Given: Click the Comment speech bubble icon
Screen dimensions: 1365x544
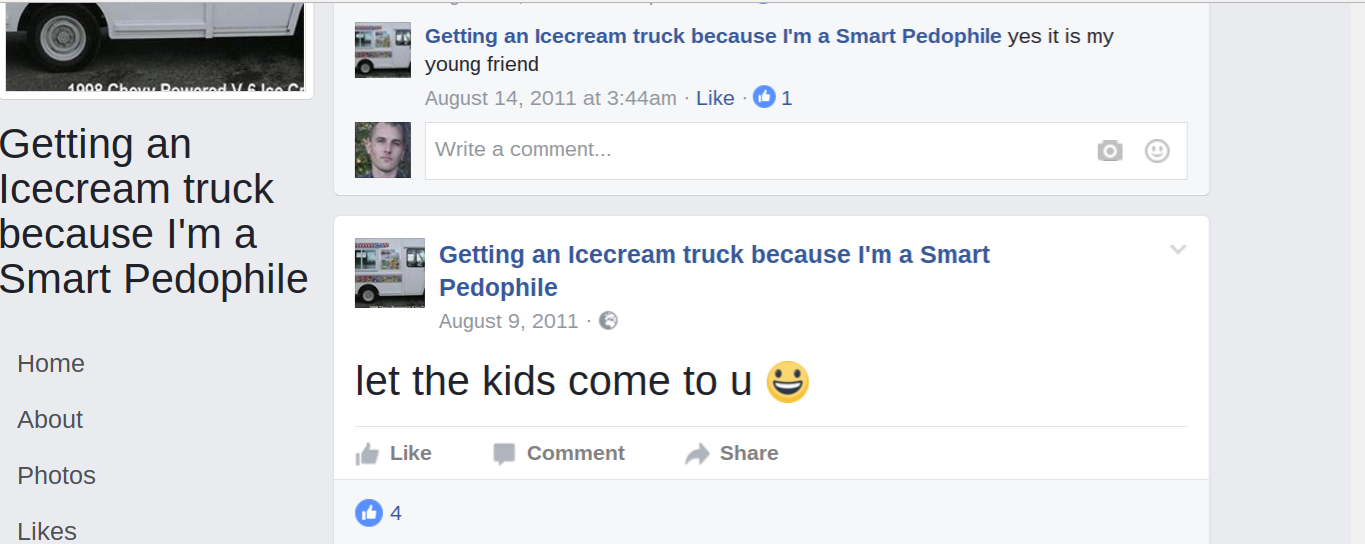Looking at the screenshot, I should (504, 454).
